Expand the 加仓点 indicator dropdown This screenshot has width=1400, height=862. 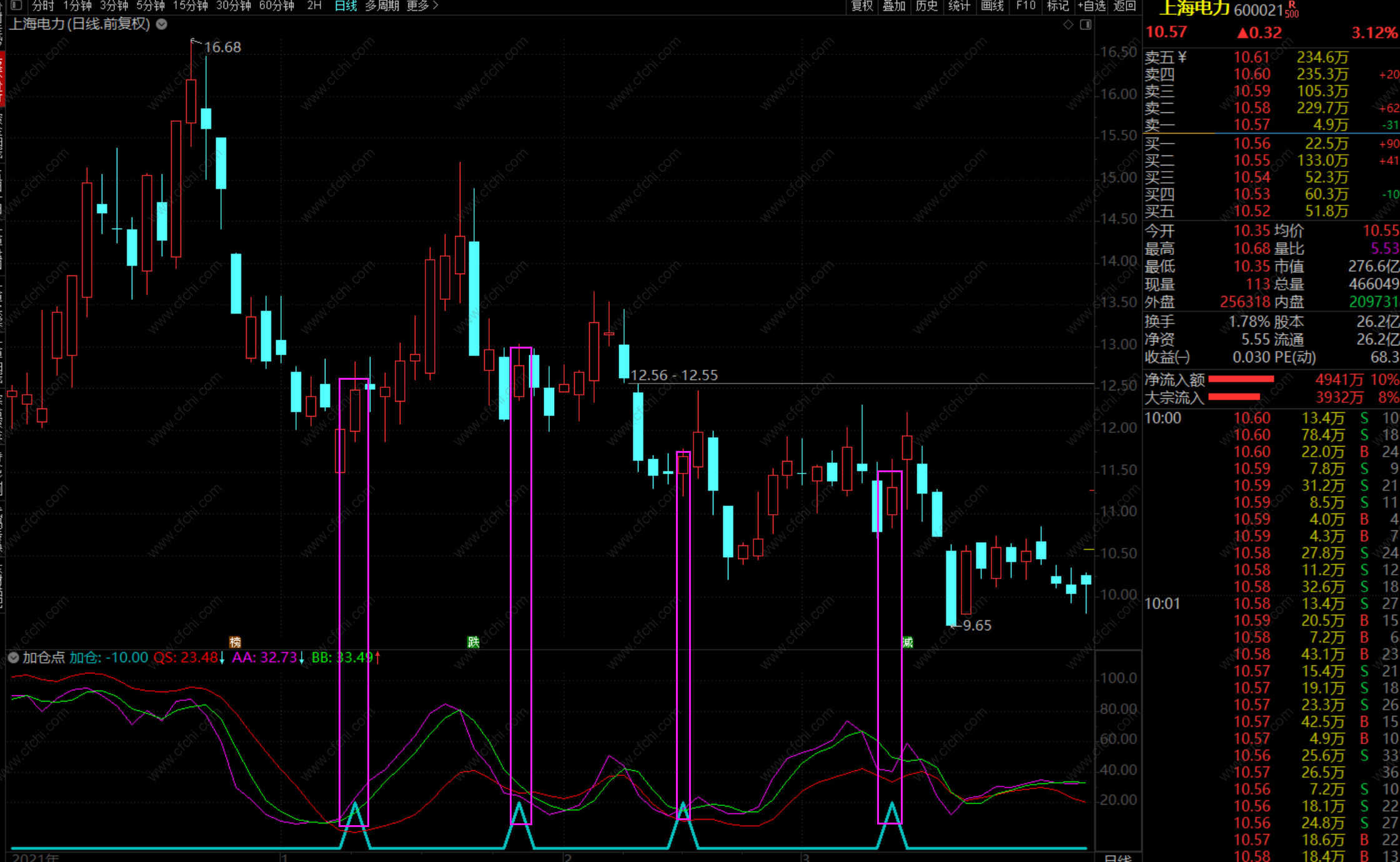[x=13, y=657]
